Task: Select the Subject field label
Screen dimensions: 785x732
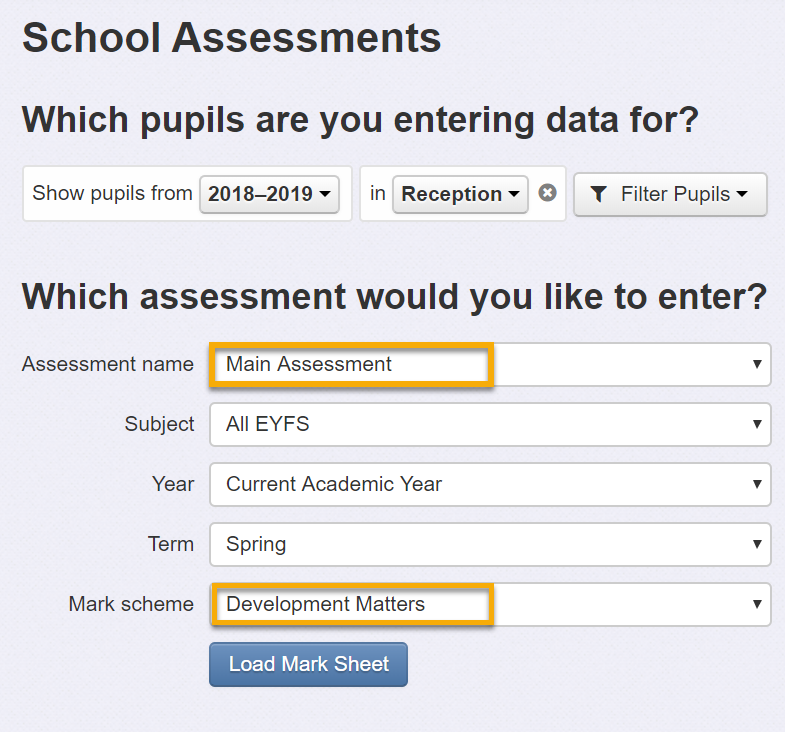Action: click(159, 424)
